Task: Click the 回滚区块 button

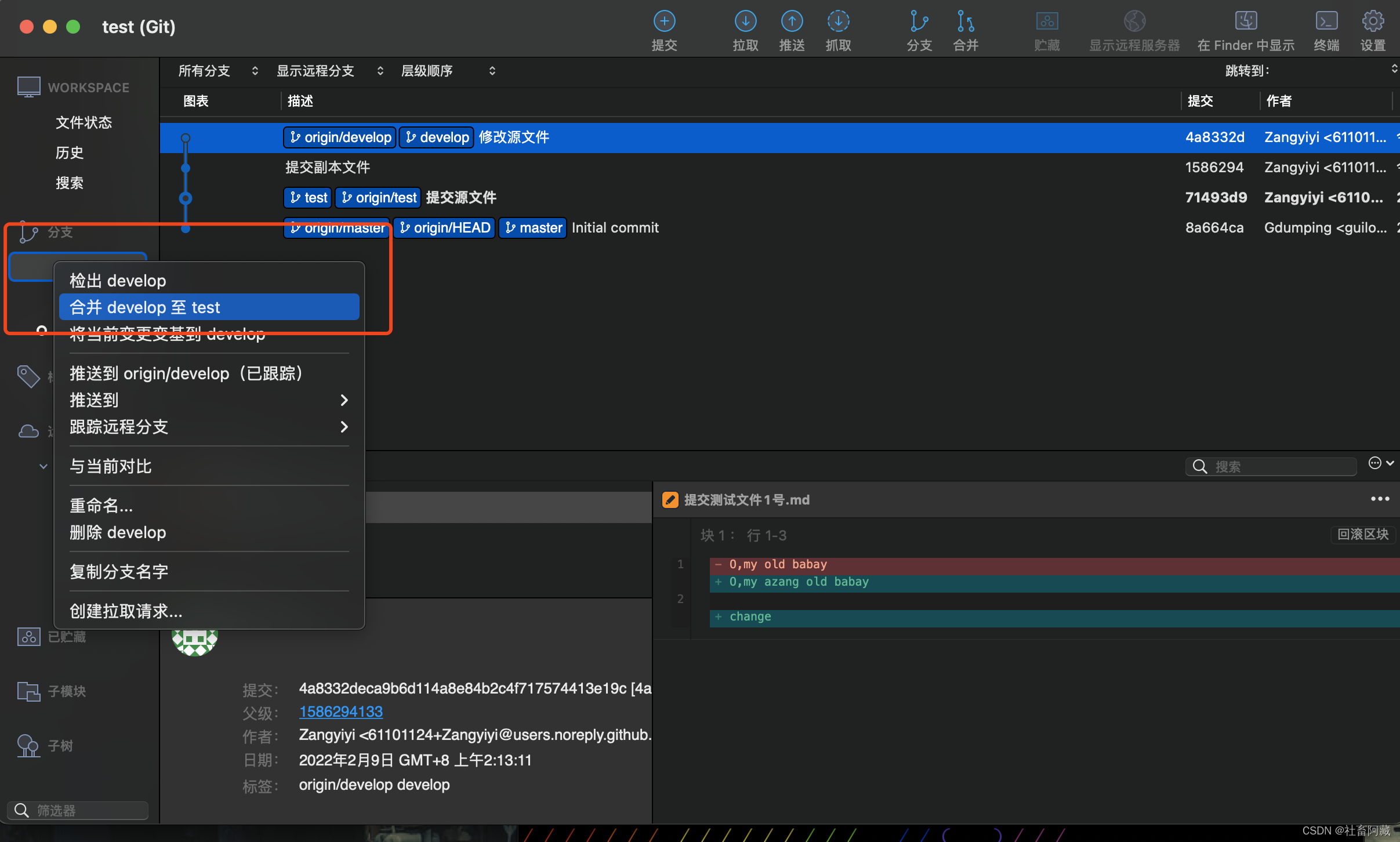Action: click(x=1362, y=534)
